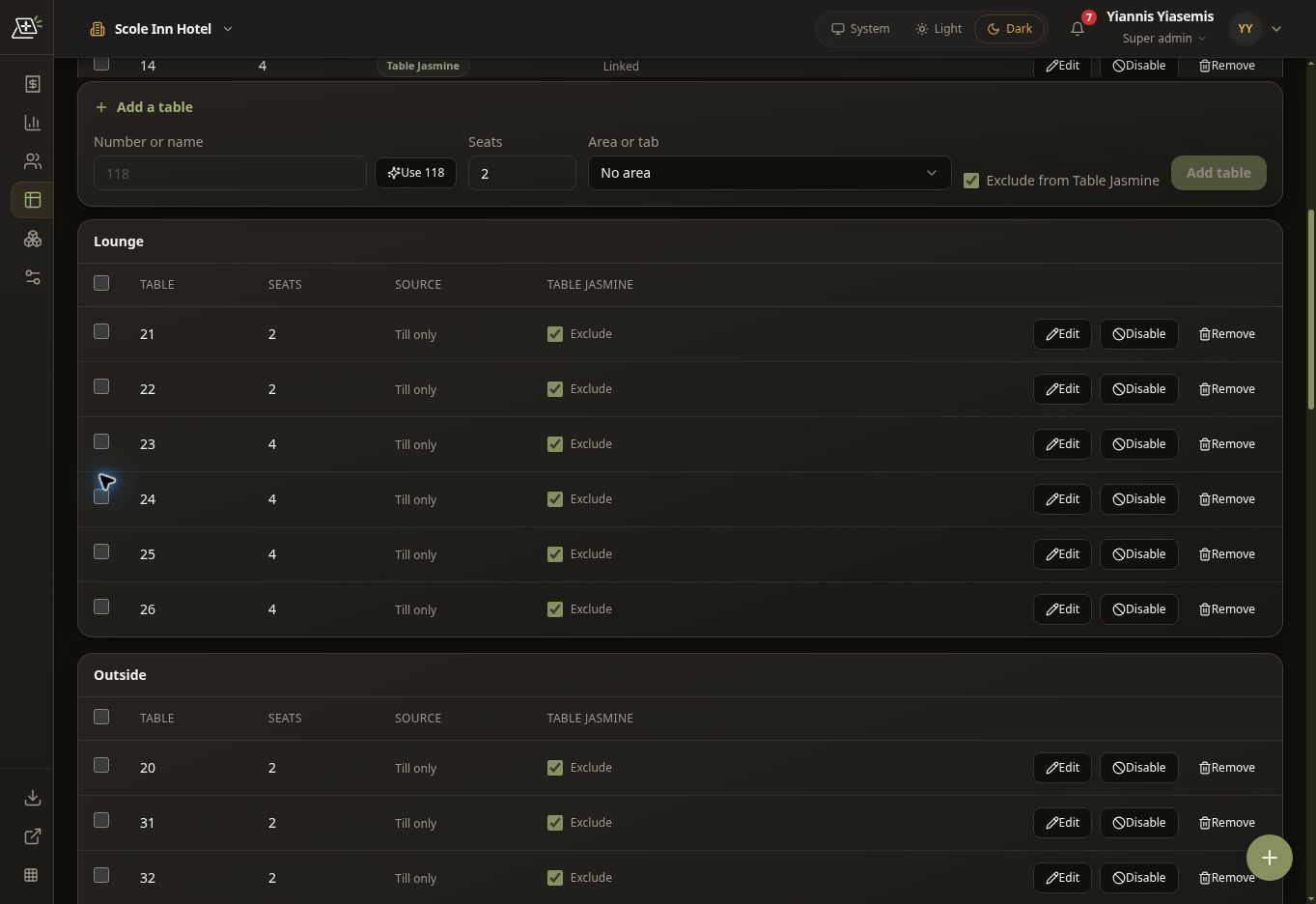The height and width of the screenshot is (904, 1316).
Task: Remove table 21
Action: 1227,334
